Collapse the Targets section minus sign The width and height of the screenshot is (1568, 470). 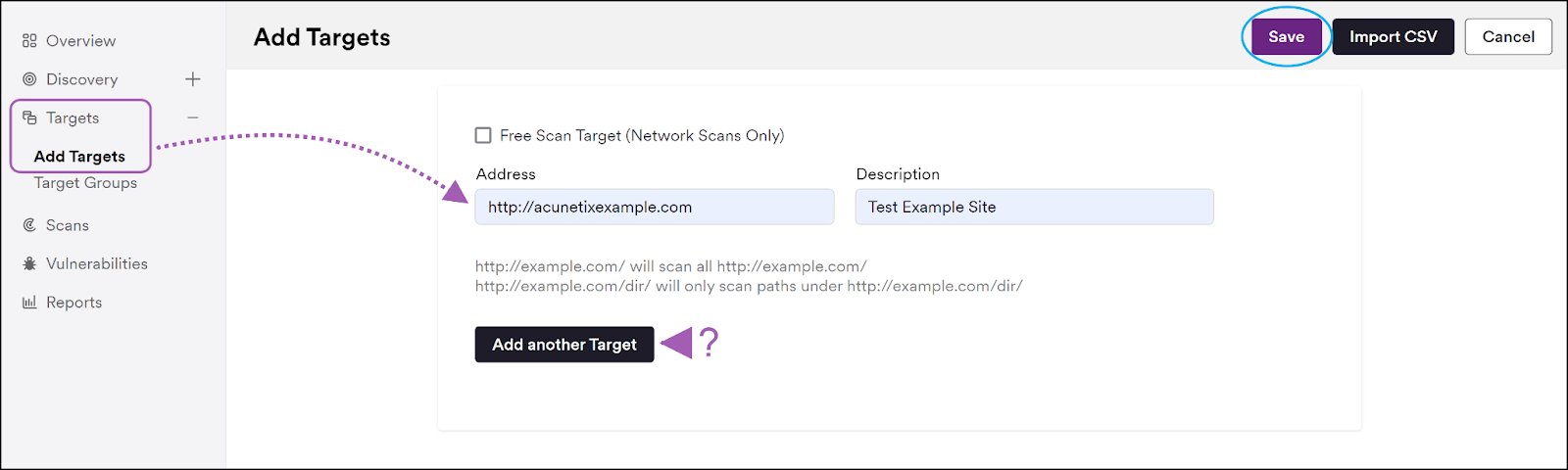point(193,117)
